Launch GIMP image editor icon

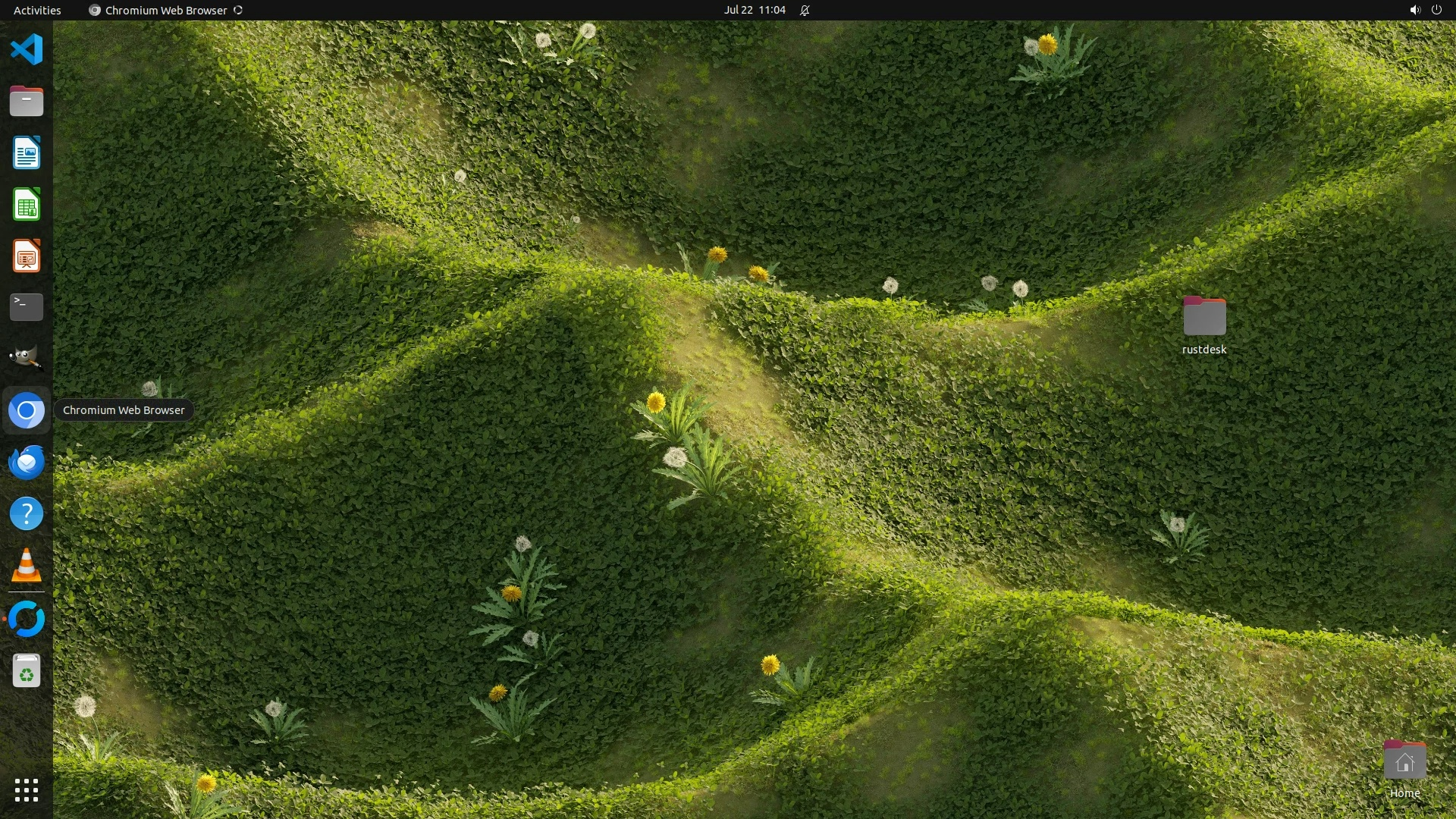click(27, 358)
